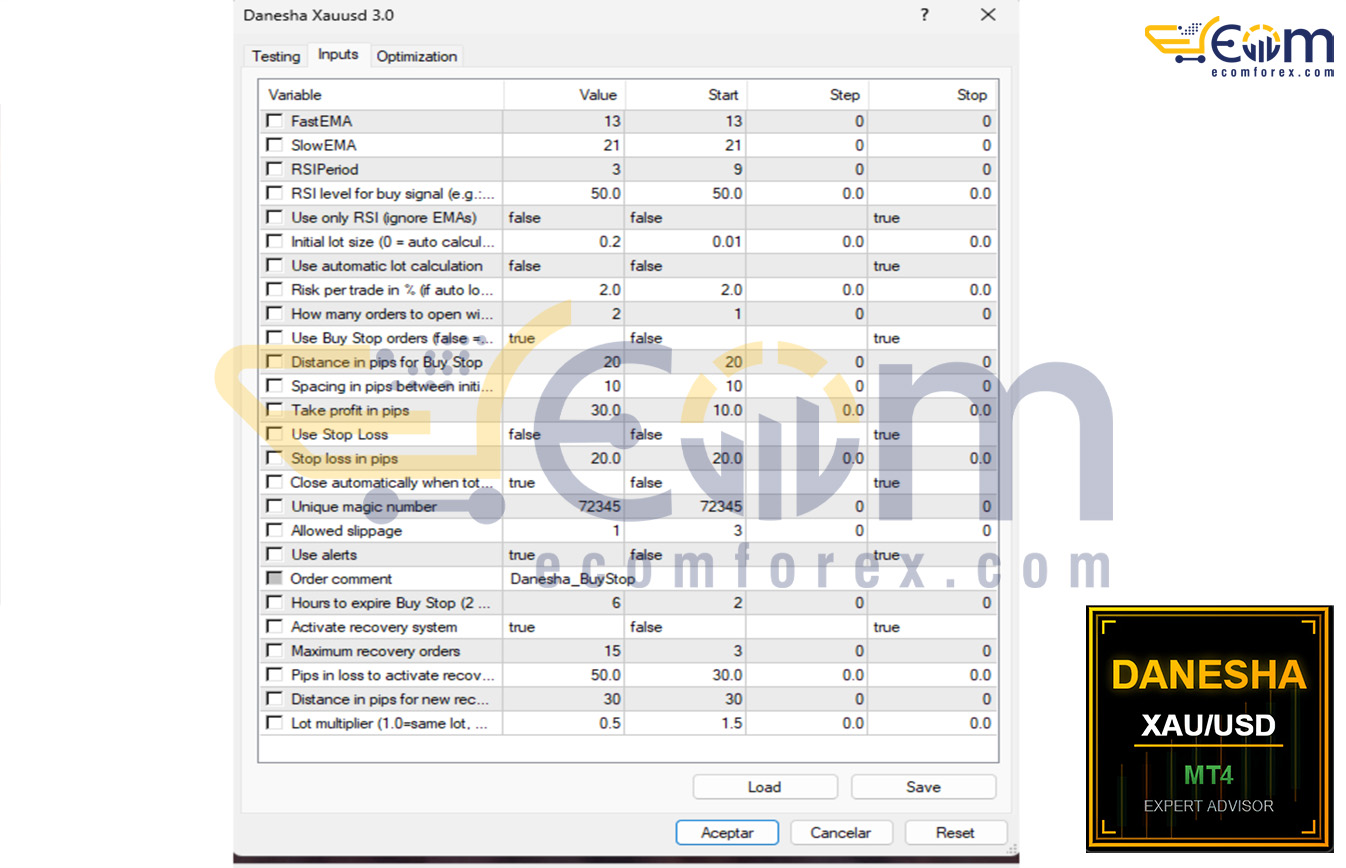This screenshot has width=1346, height=868.
Task: Toggle the Order comment checkbox
Action: coord(275,579)
